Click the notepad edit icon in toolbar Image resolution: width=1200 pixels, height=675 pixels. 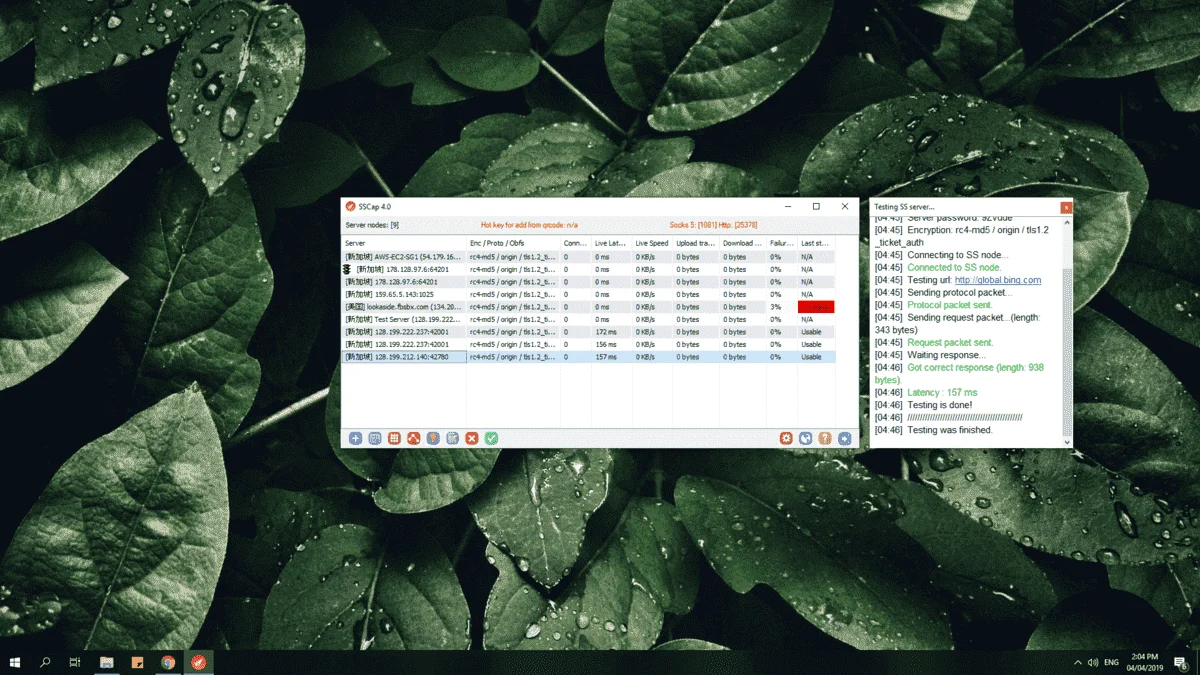pyautogui.click(x=452, y=438)
